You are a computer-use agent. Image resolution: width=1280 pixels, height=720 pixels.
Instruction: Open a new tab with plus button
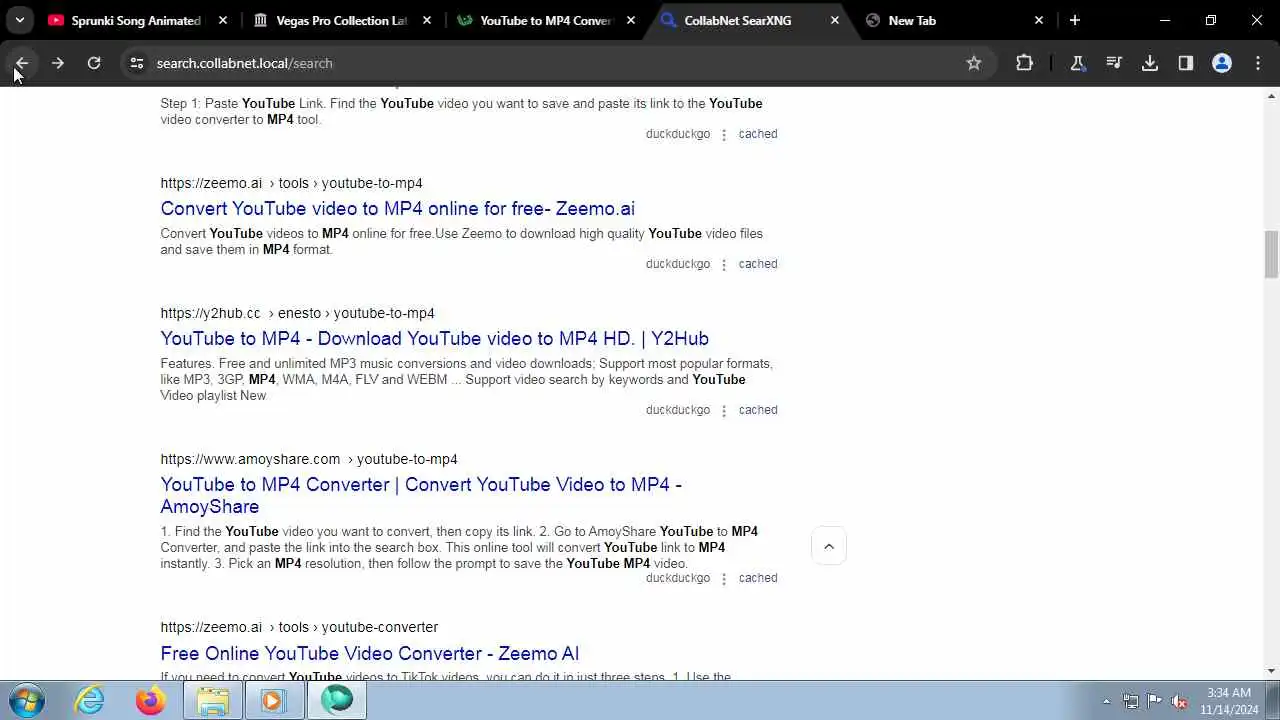(1075, 20)
